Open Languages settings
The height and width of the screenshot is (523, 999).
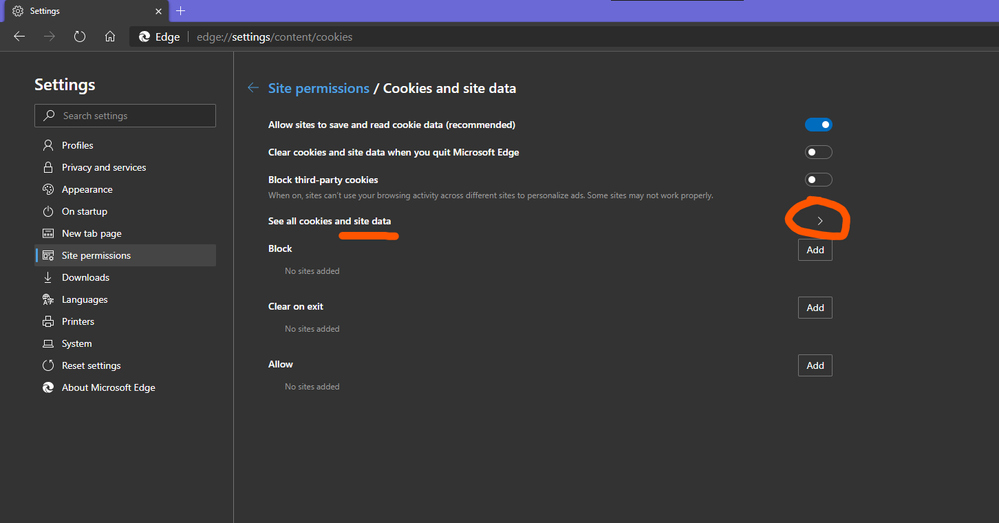click(125, 299)
